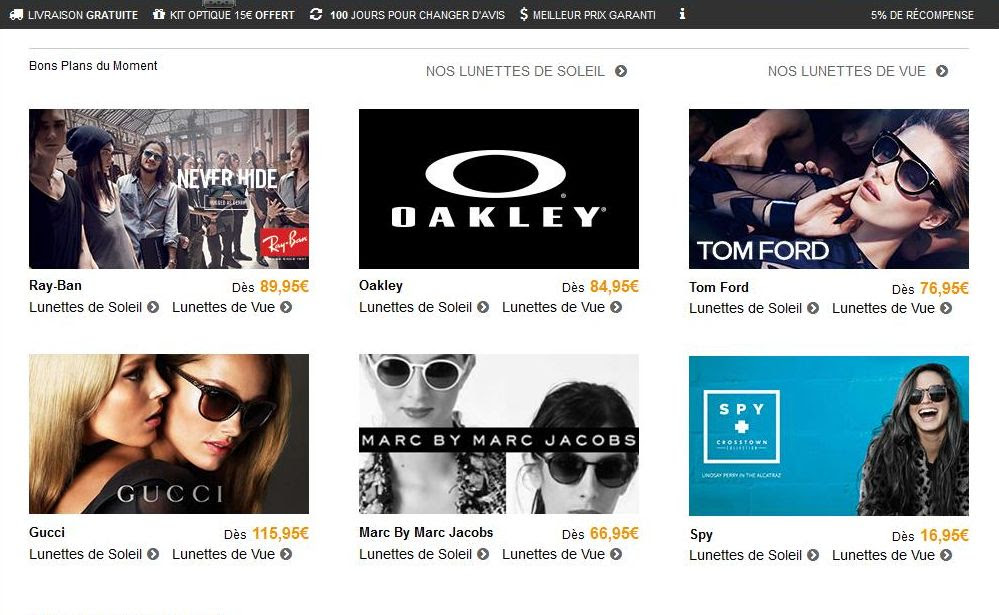Open Oakley Lunettes de Vue link
The image size is (999, 615).
coord(553,307)
